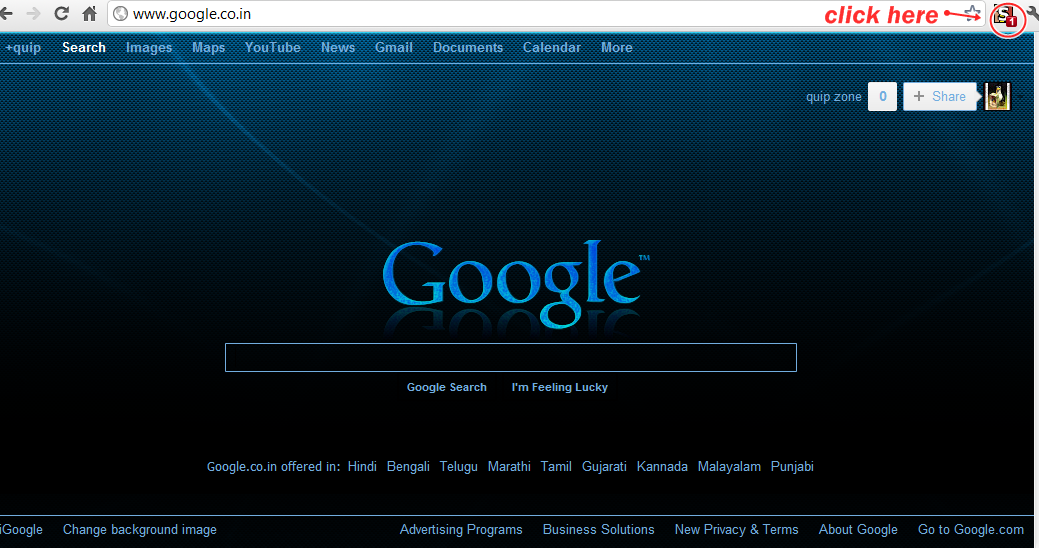Open Advertising Programs link
This screenshot has width=1039, height=548.
click(461, 529)
